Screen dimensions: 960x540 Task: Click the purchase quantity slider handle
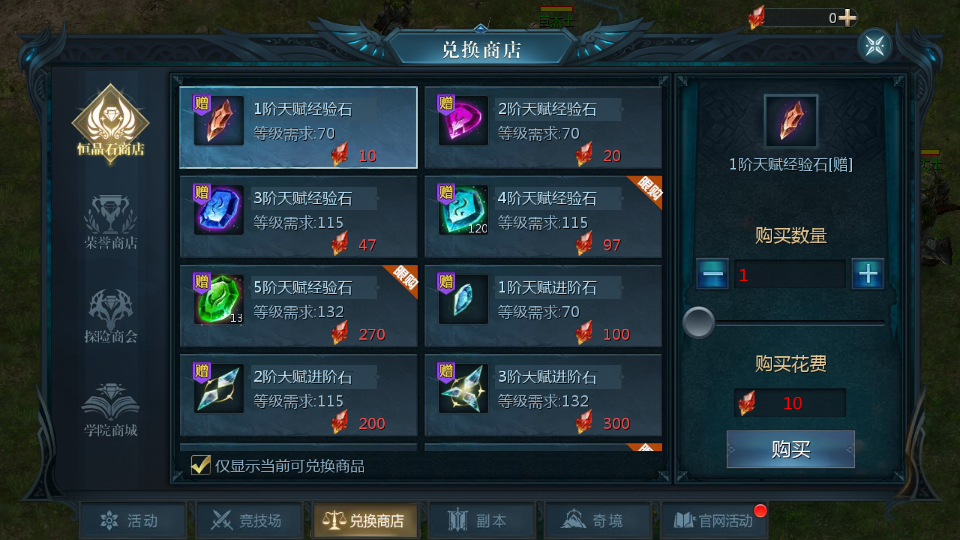[x=699, y=323]
